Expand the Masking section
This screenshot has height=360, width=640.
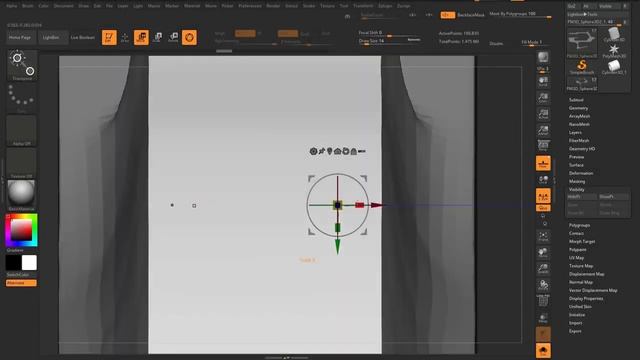(577, 181)
